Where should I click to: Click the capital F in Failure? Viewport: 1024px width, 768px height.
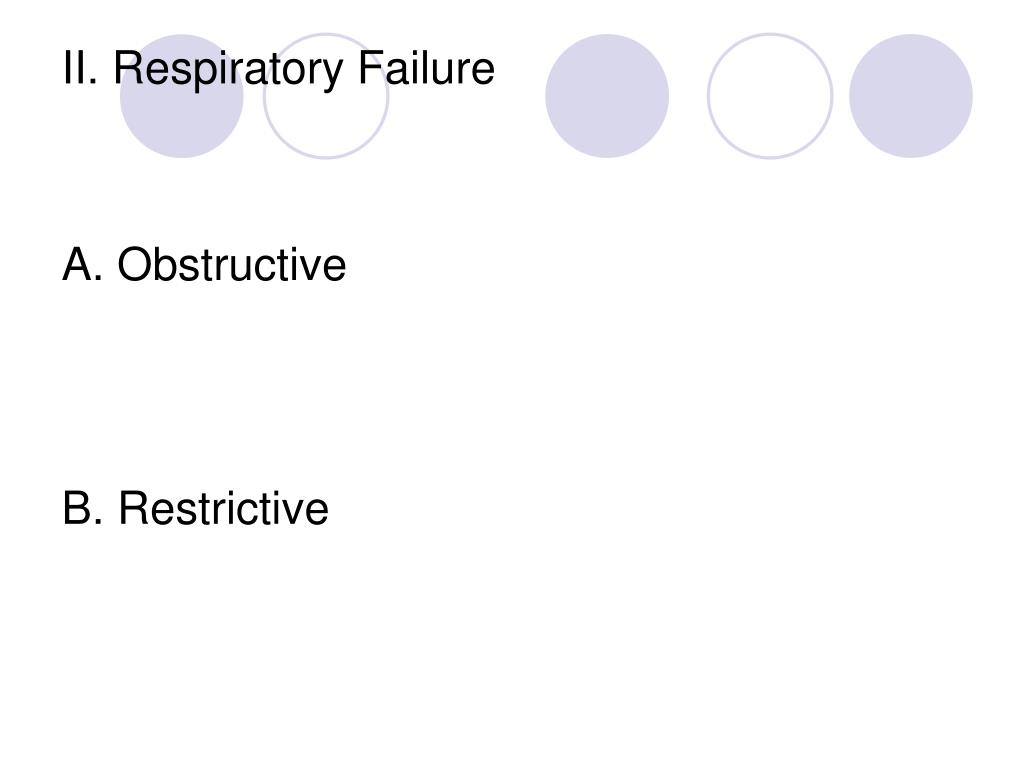pos(370,68)
